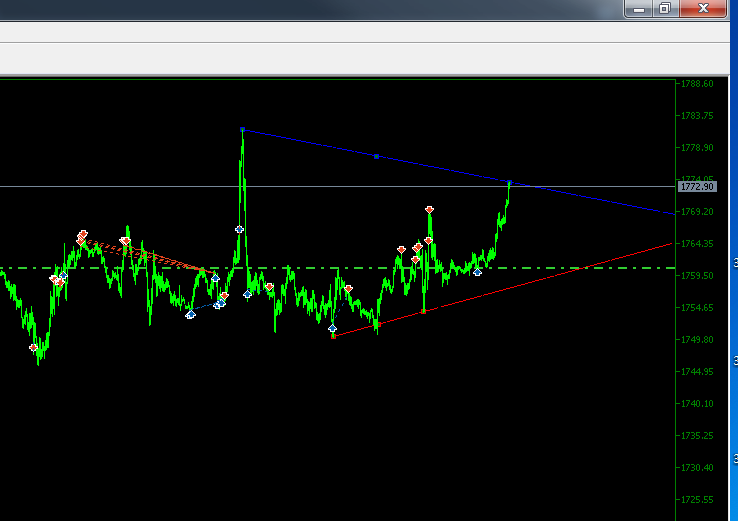
Task: Click the red sell arrow at the far-left chart low
Action: [33, 348]
